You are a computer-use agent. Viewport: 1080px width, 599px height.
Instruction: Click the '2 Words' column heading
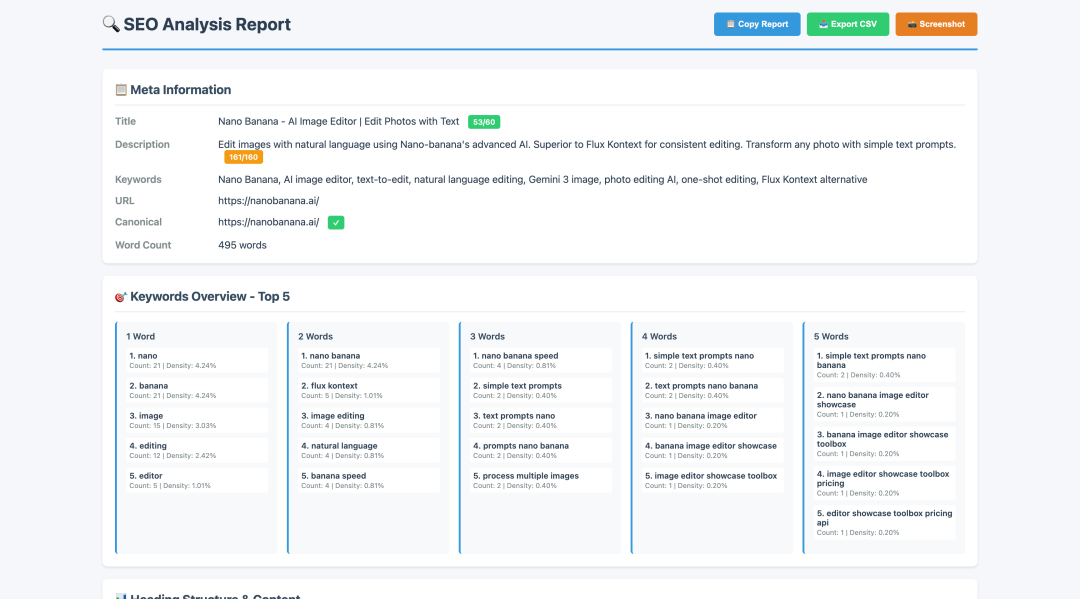315,337
